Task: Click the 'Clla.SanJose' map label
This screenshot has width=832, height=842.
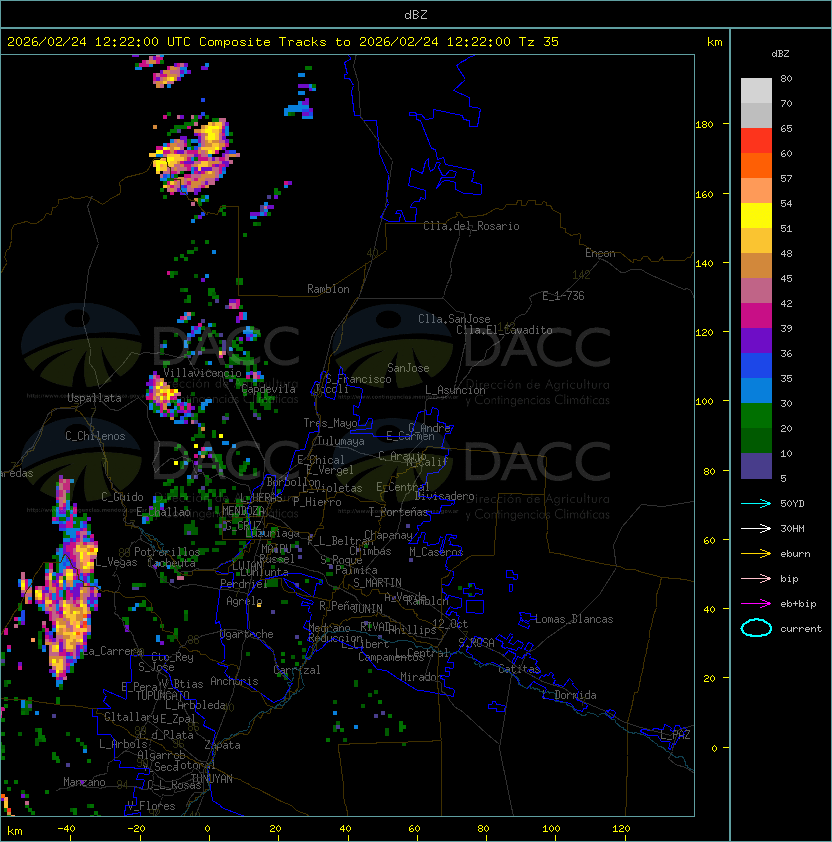Action: coord(454,319)
